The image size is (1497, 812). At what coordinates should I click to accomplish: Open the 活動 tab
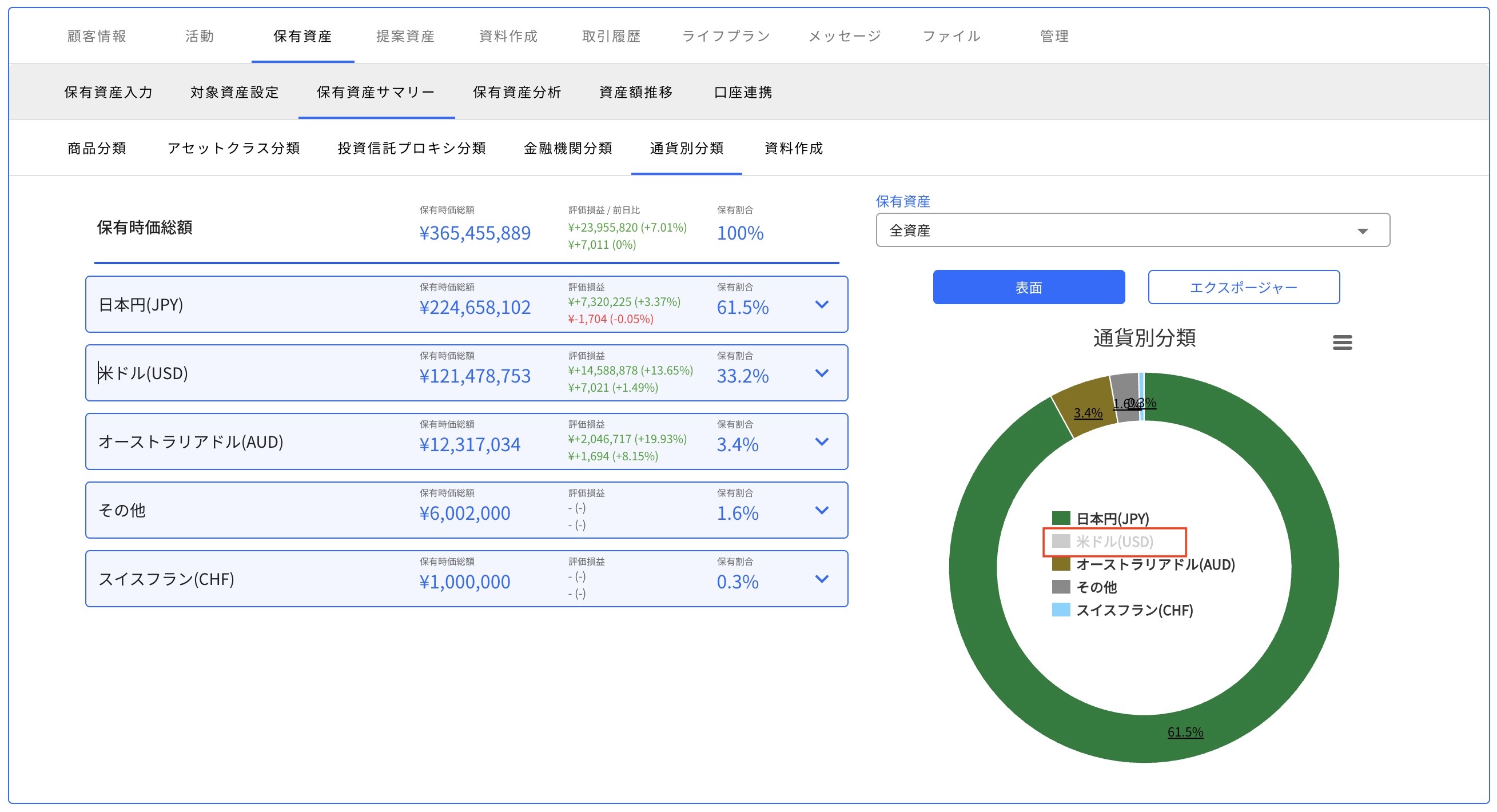[200, 36]
